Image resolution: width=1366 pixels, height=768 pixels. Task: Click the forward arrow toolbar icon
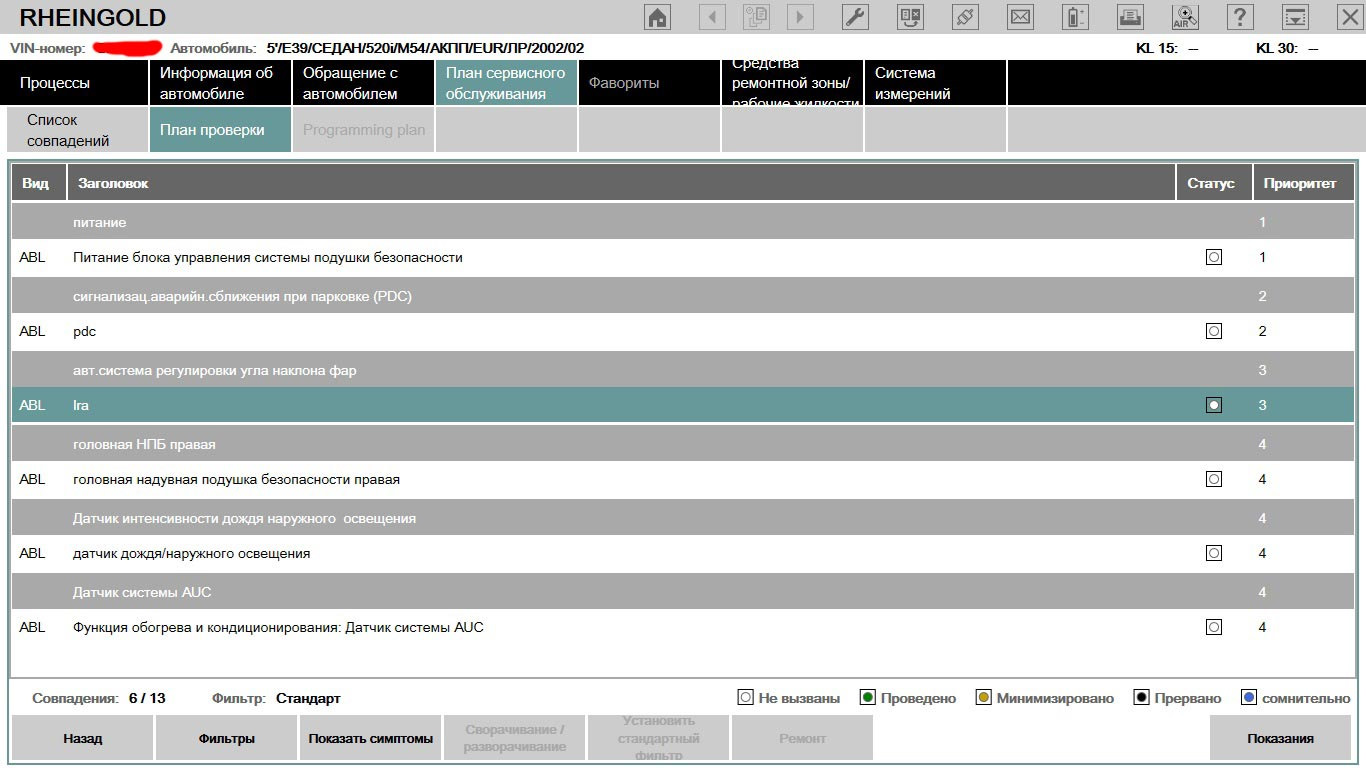pyautogui.click(x=800, y=17)
